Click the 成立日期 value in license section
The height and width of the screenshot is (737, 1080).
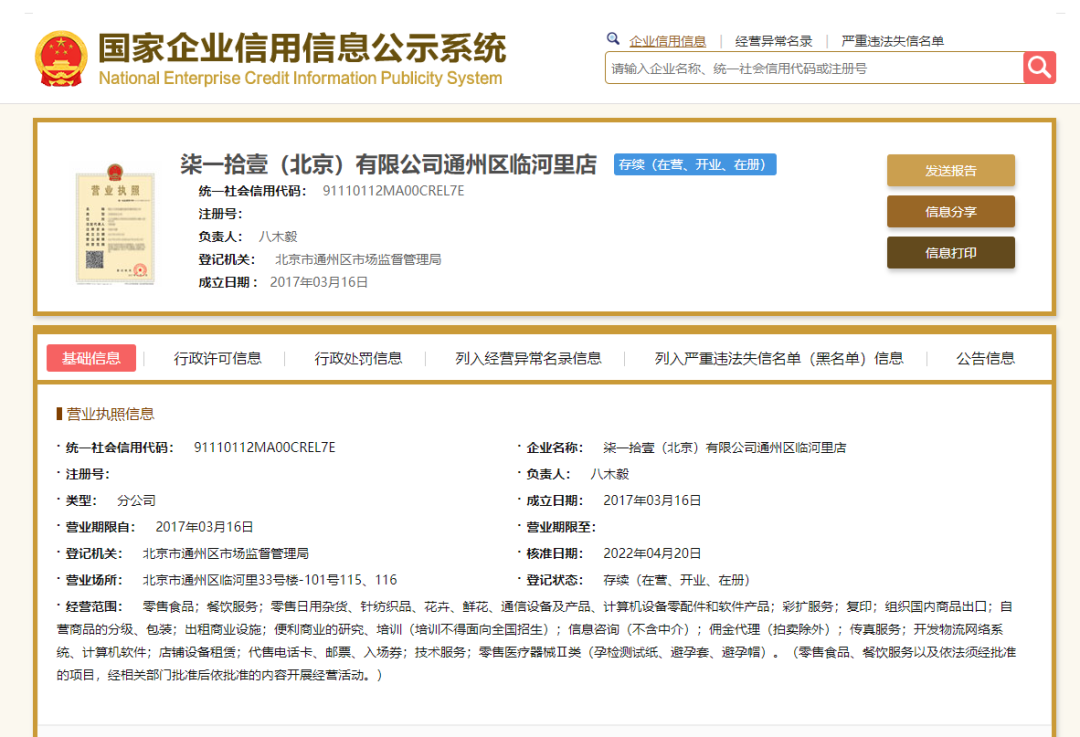(x=652, y=501)
